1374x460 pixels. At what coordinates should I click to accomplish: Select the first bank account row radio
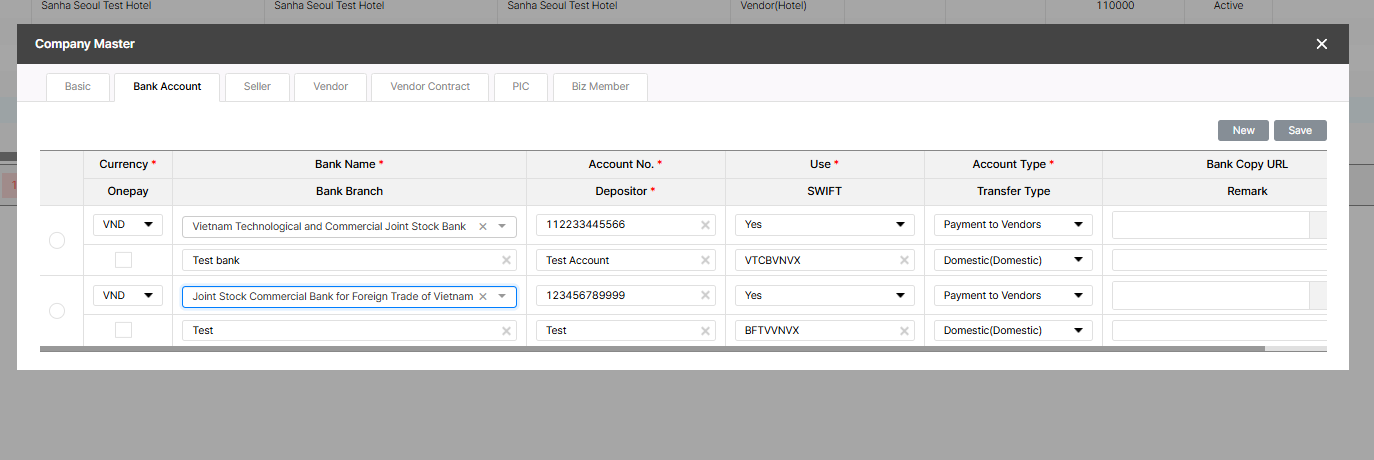pos(57,241)
